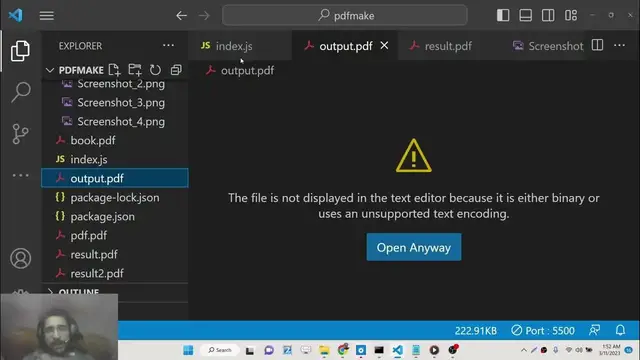
Task: Open result2.pdf in Explorer
Action: pyautogui.click(x=115, y=273)
